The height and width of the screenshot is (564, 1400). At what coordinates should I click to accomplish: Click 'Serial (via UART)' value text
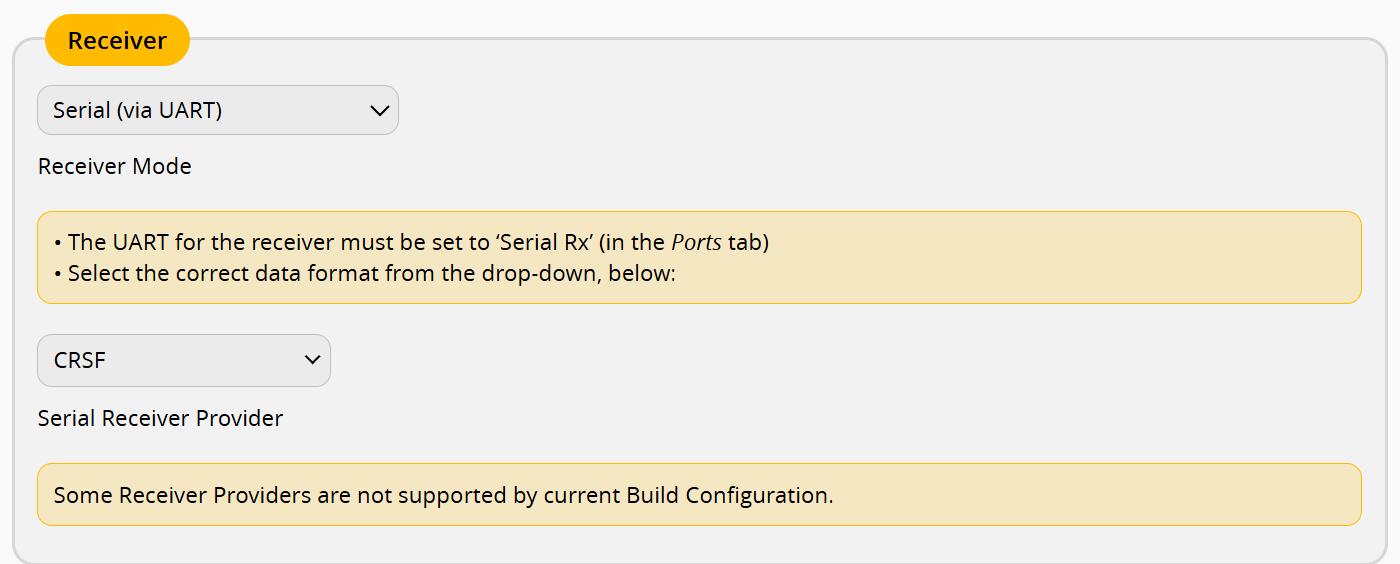click(137, 110)
